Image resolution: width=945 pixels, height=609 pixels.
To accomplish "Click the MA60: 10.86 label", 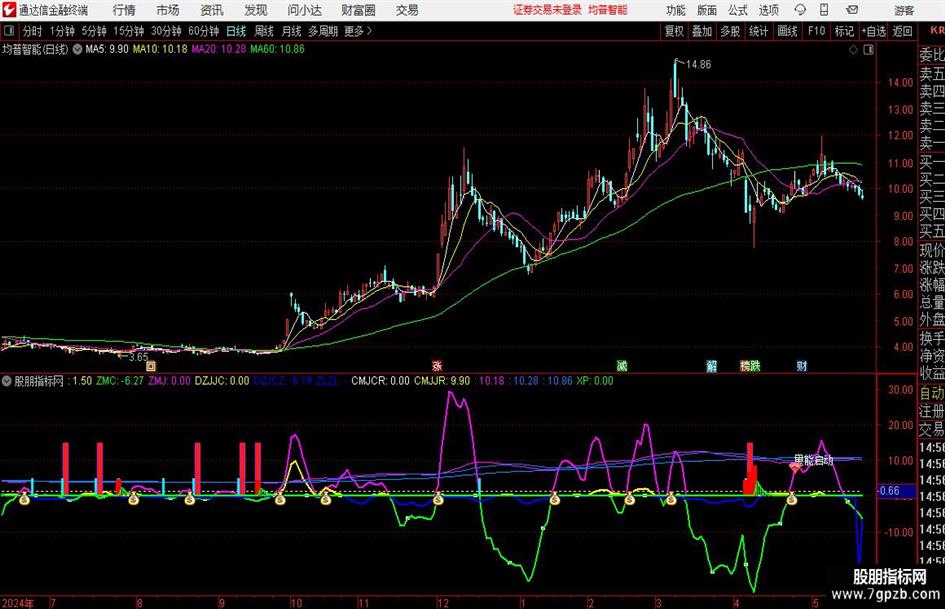I will pos(277,49).
